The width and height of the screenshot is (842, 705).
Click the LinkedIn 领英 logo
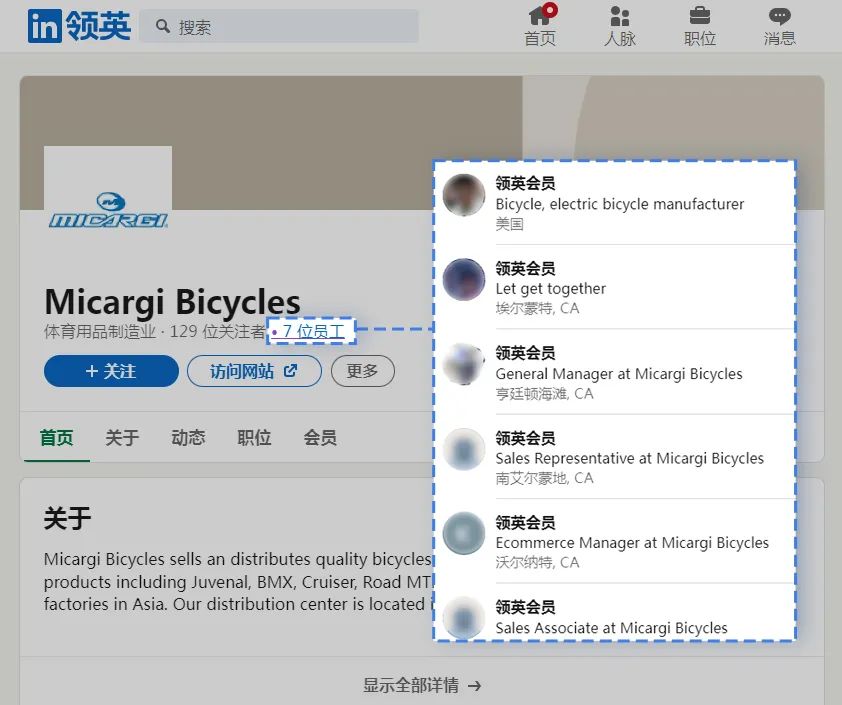coord(79,26)
